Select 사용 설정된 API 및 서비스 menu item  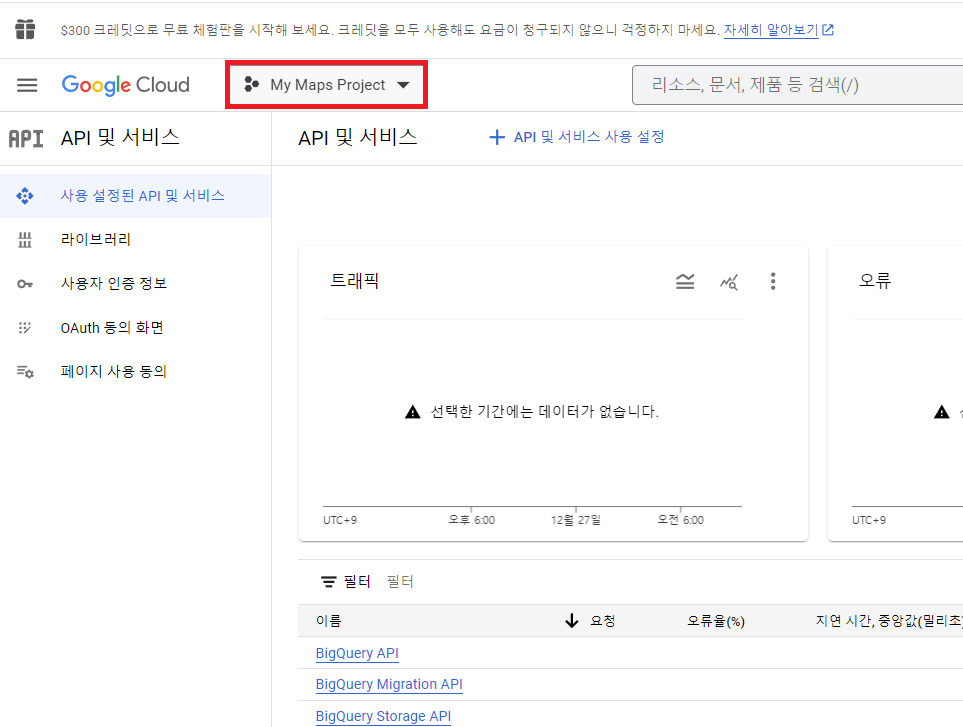click(x=135, y=196)
